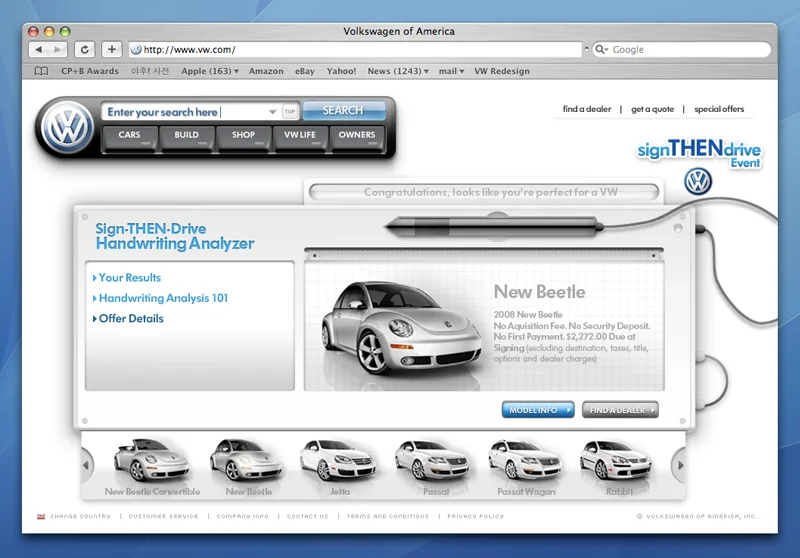Open the CP+B Awards bookmark

pos(90,71)
